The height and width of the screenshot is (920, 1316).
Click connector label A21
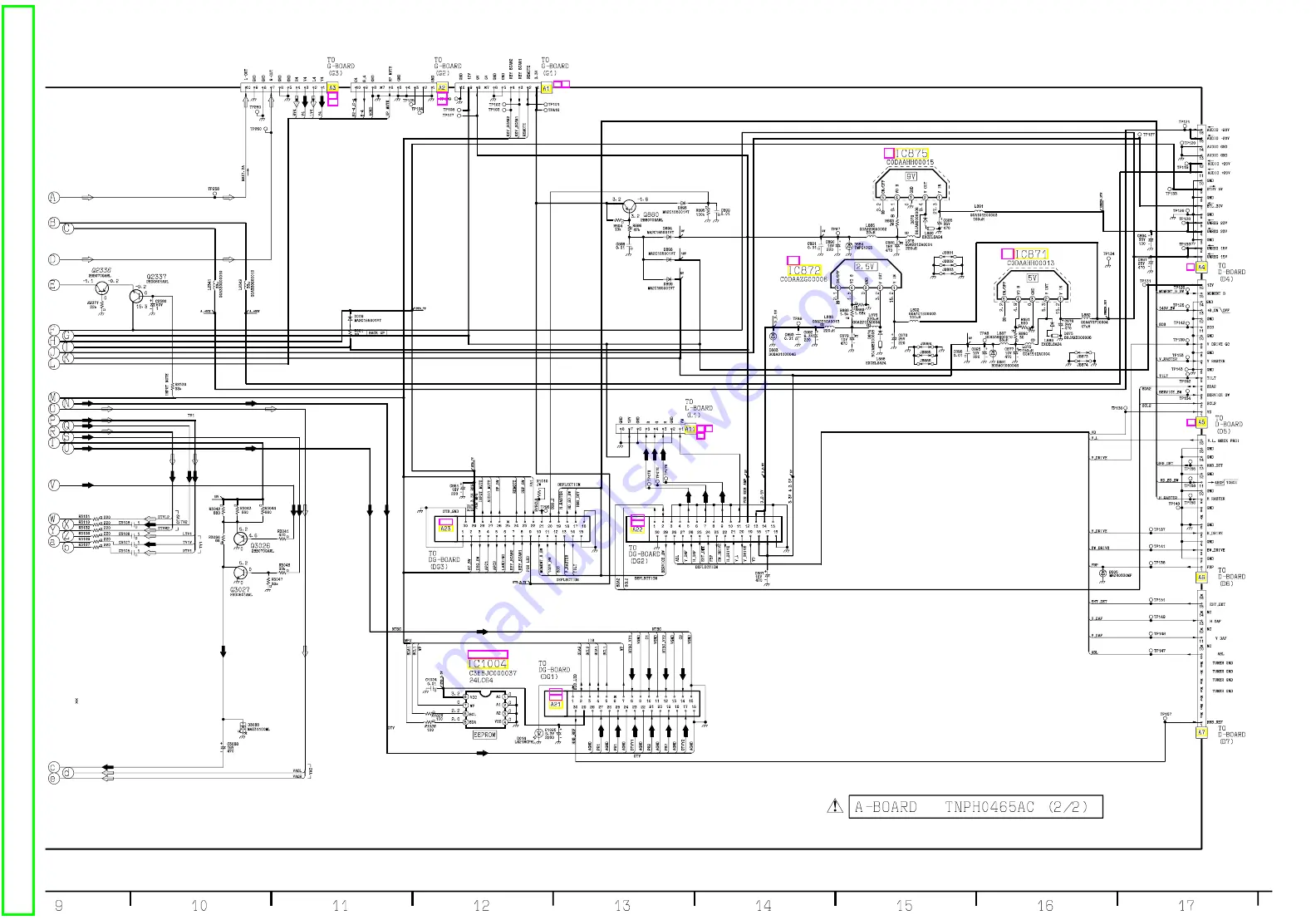(x=555, y=705)
